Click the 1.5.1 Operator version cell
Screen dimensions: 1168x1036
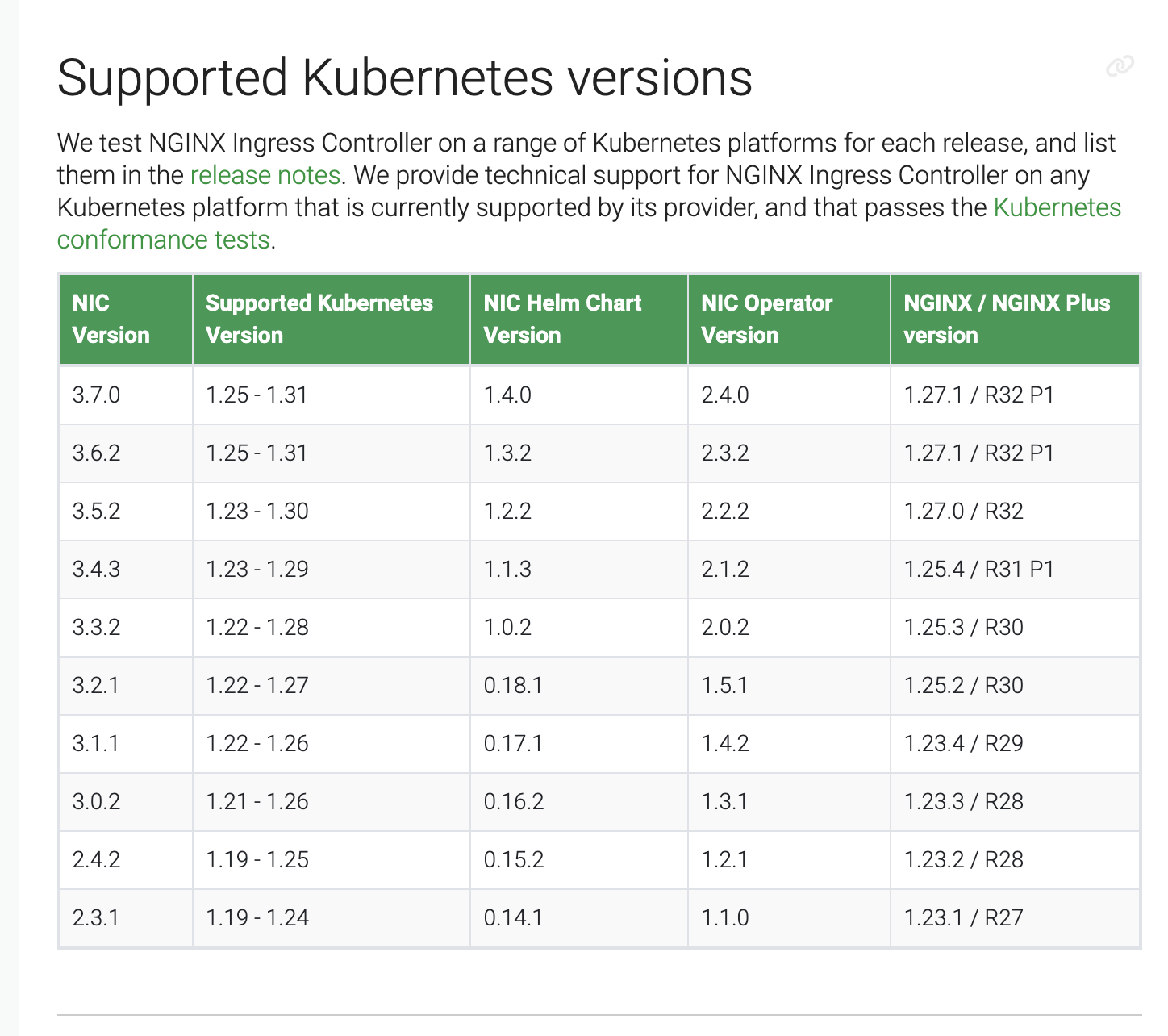coord(789,686)
